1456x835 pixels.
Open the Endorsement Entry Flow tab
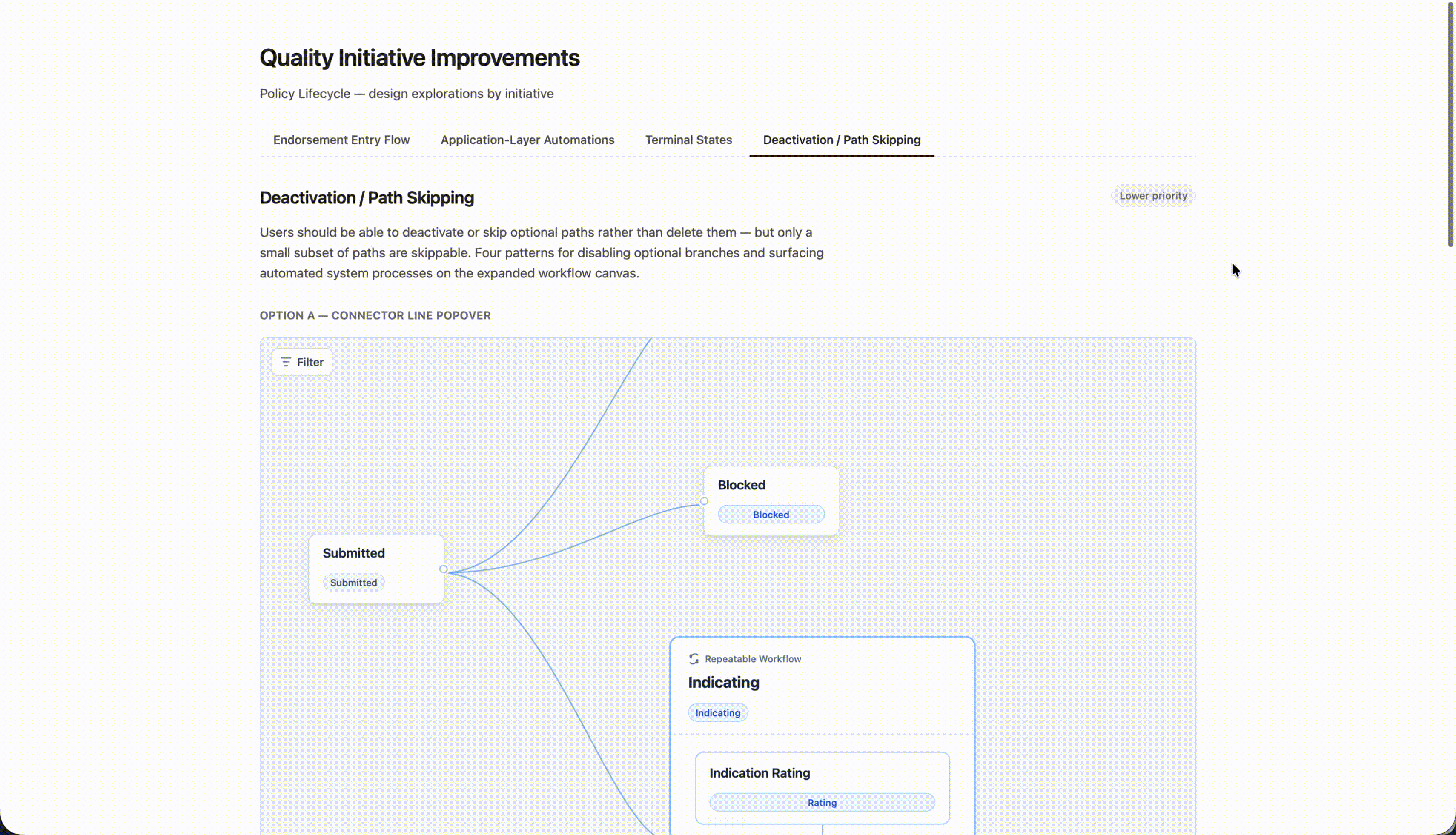tap(341, 140)
